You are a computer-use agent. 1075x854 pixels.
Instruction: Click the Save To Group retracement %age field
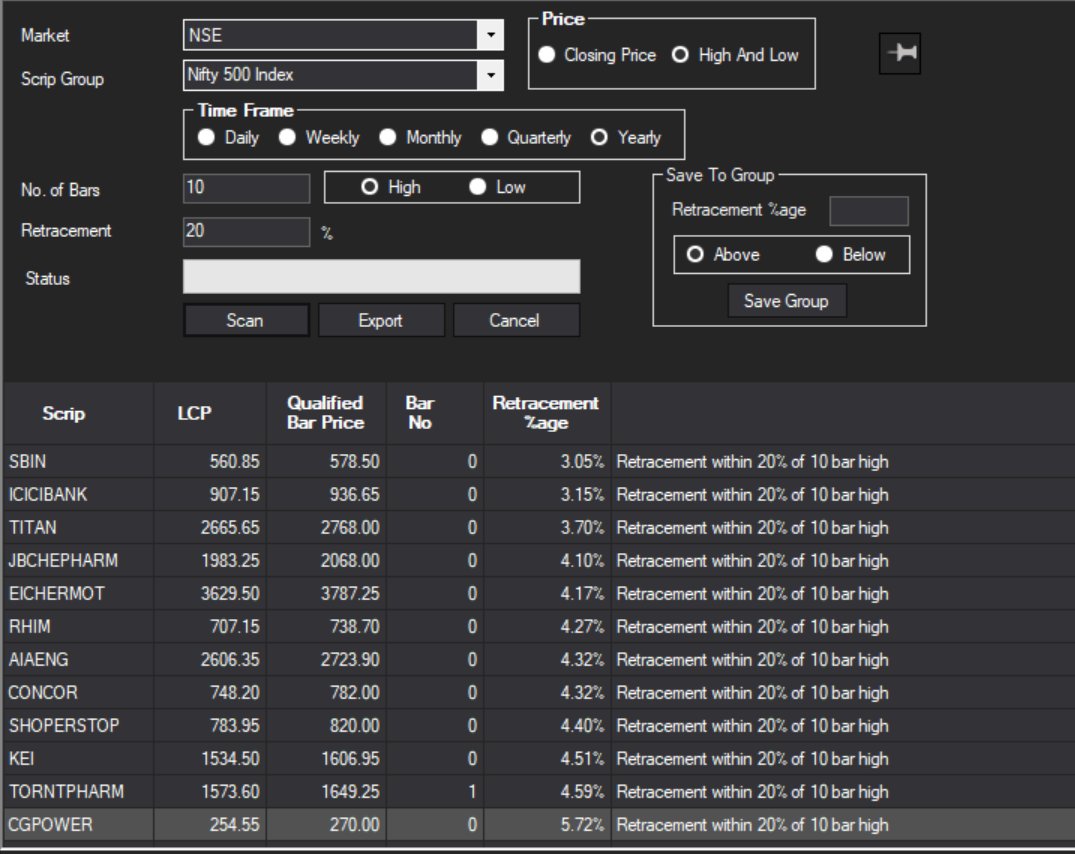(x=869, y=210)
